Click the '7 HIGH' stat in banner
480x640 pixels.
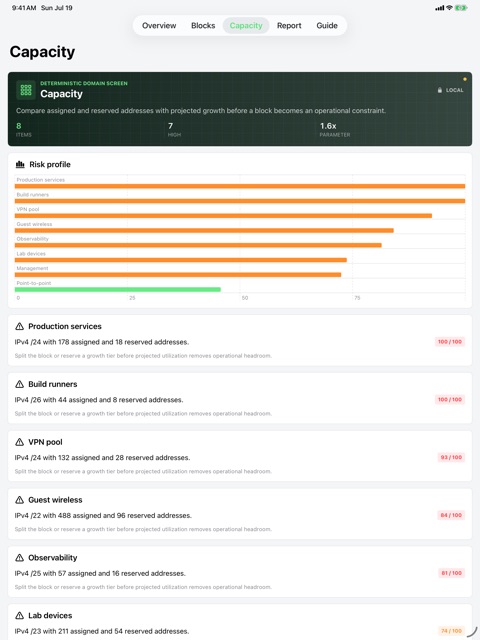(x=174, y=129)
